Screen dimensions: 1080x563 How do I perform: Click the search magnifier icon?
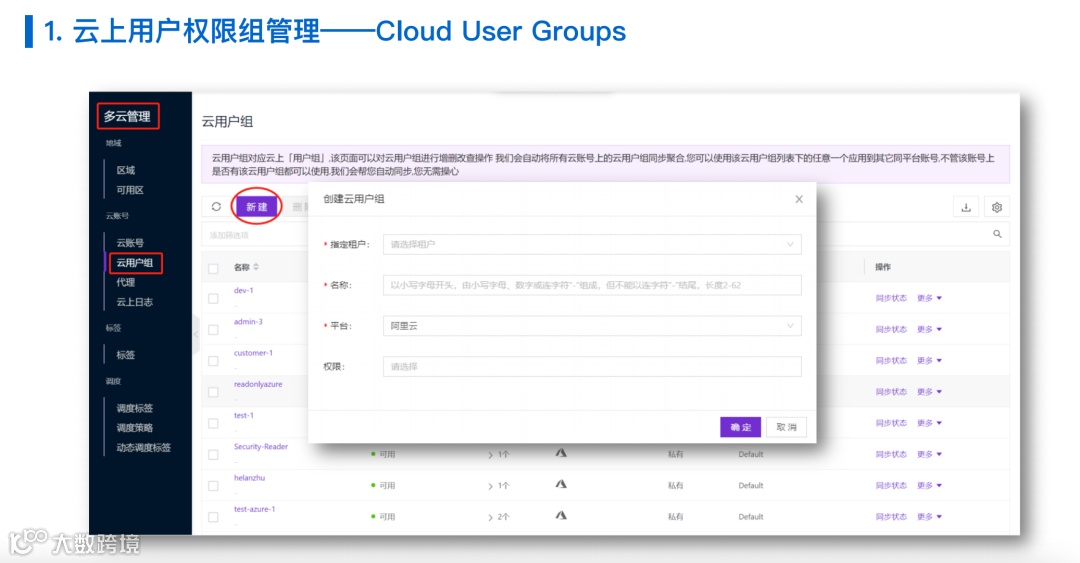click(x=997, y=234)
